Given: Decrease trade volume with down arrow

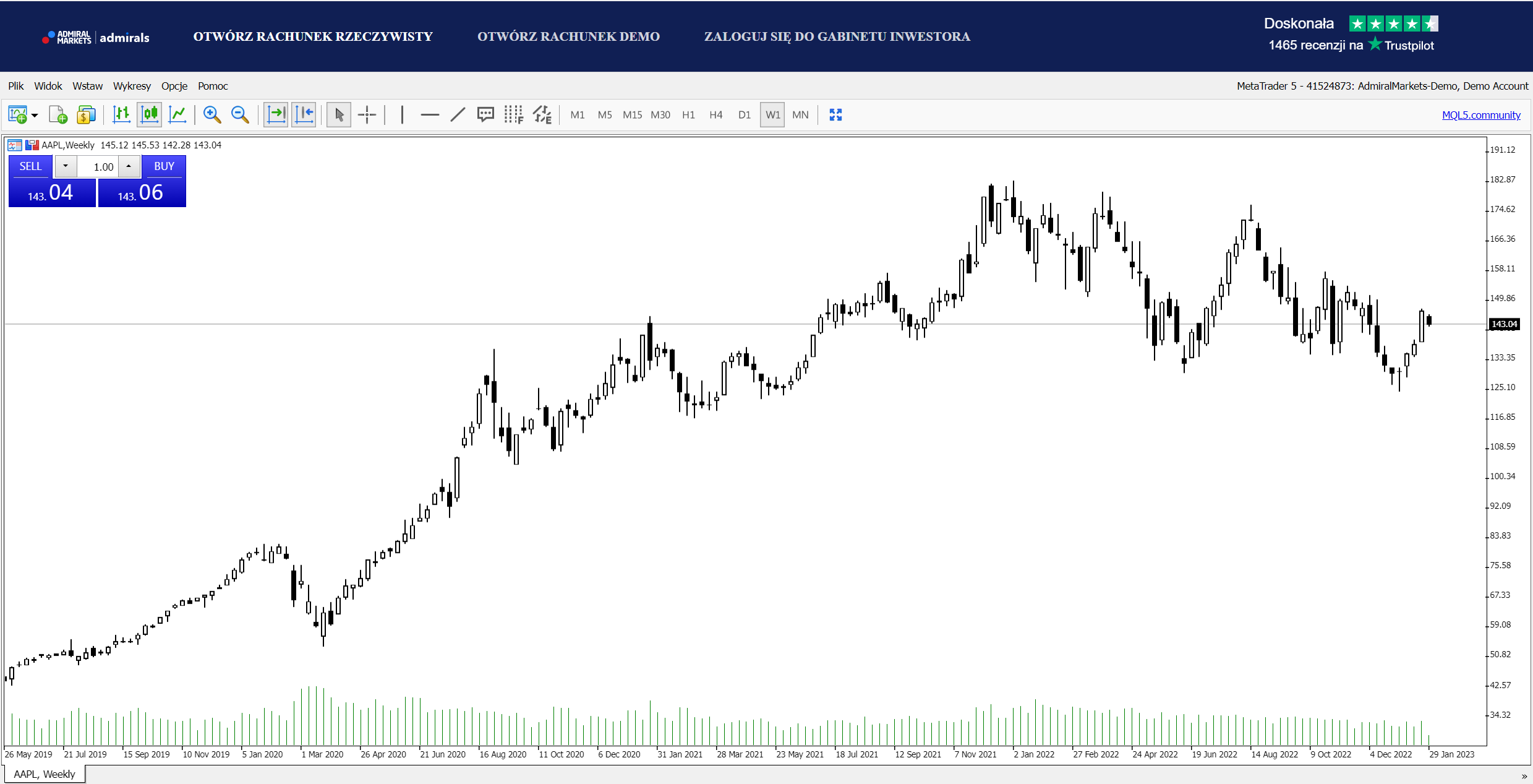Looking at the screenshot, I should pos(66,166).
